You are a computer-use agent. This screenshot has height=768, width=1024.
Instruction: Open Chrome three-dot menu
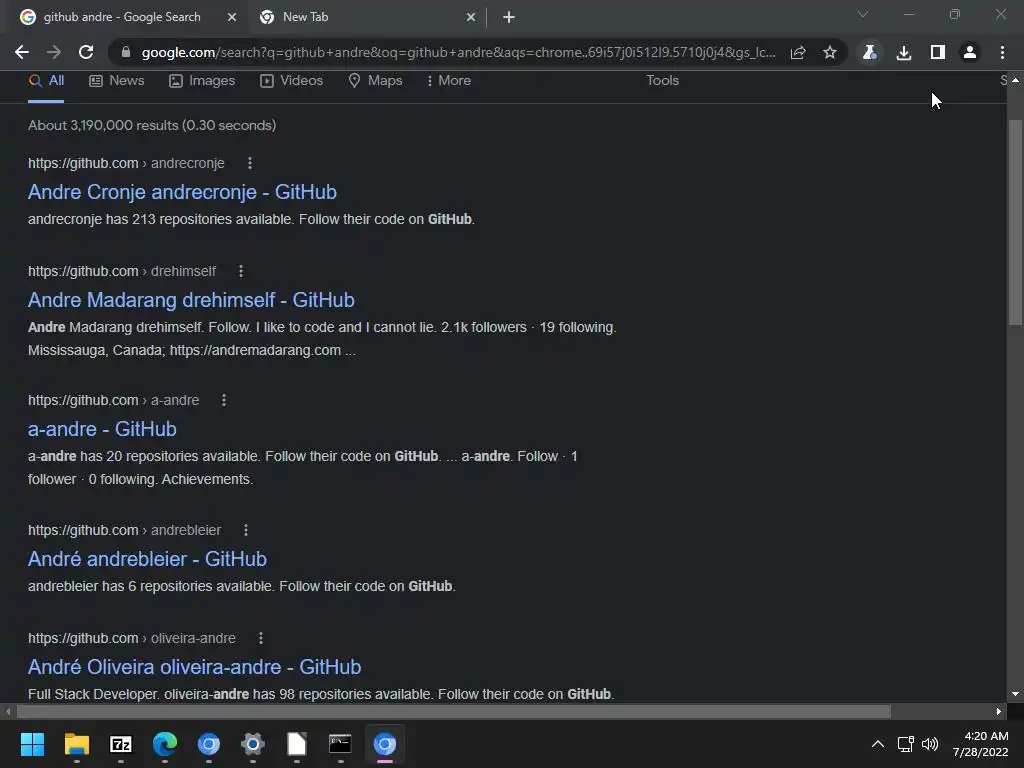1002,52
